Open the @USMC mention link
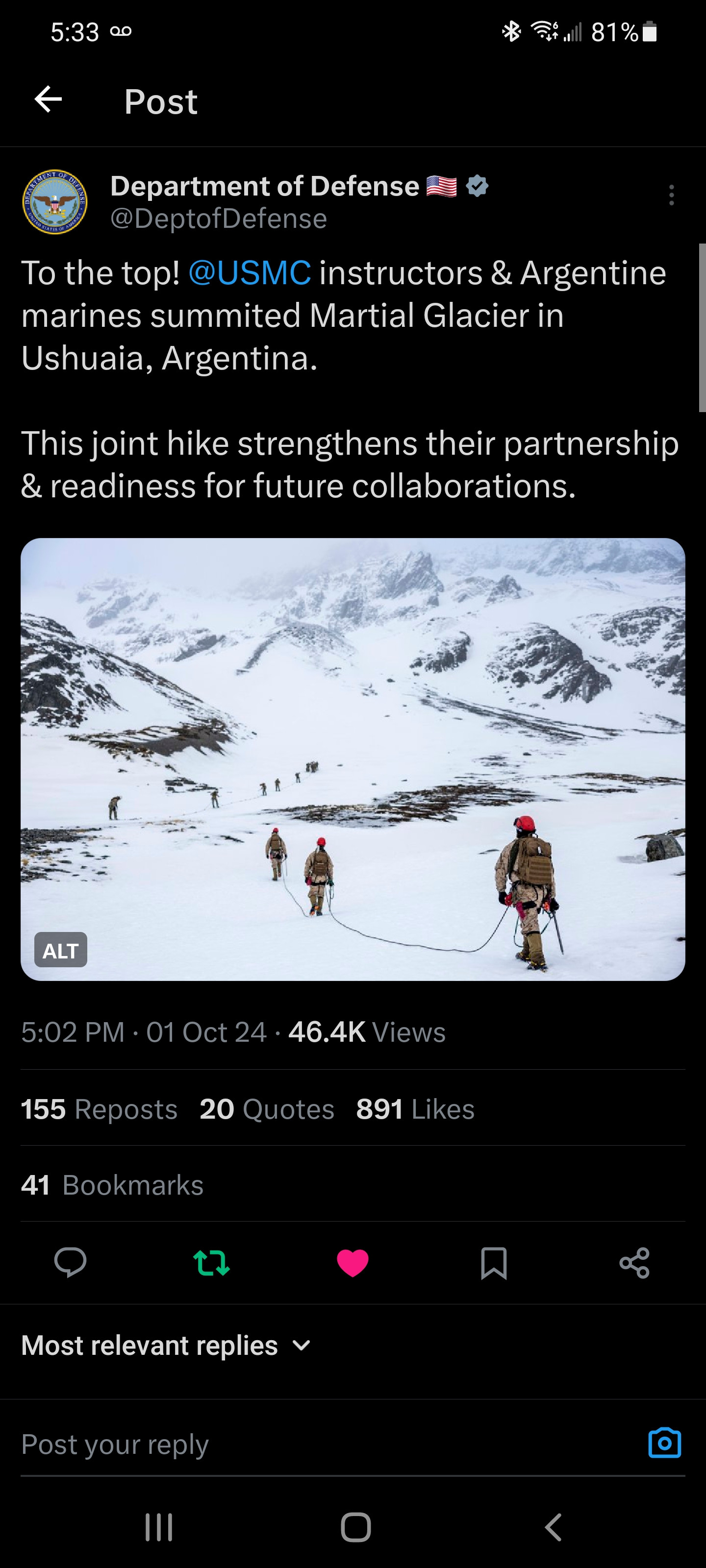 click(x=250, y=273)
